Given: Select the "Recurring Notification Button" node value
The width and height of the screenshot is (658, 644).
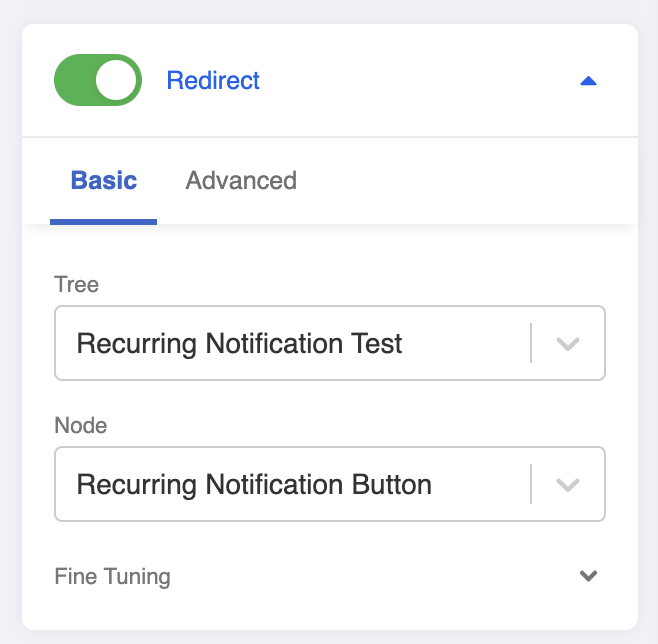Looking at the screenshot, I should tap(254, 485).
